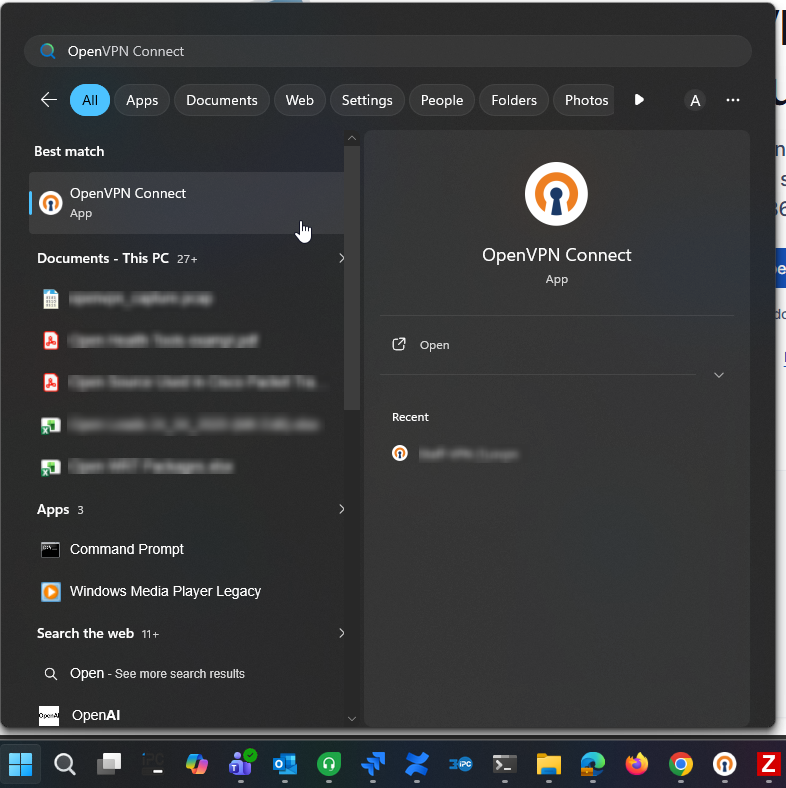Go back with the left arrow button
The width and height of the screenshot is (786, 788).
click(49, 100)
